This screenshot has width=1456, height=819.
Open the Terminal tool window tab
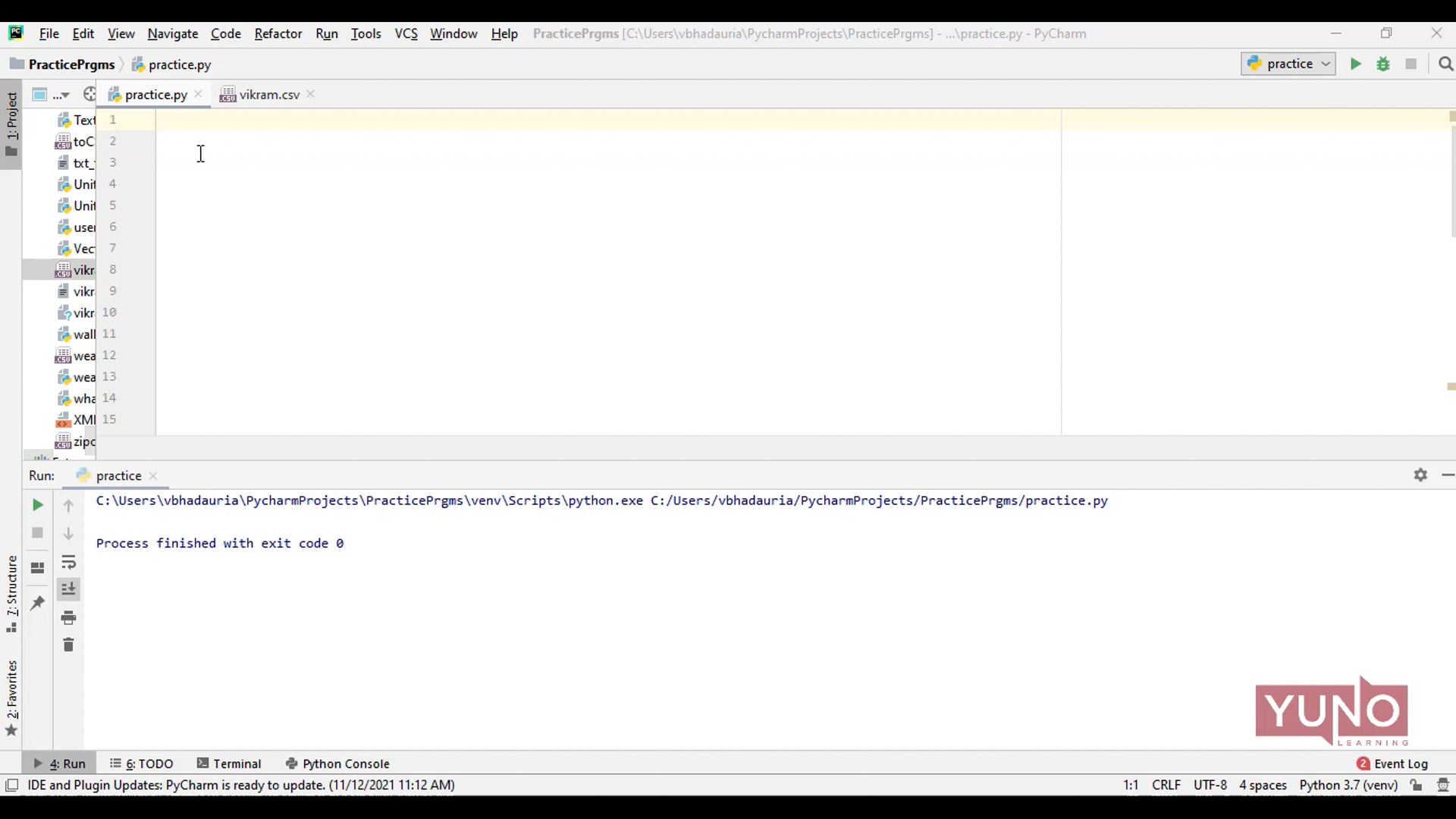229,764
